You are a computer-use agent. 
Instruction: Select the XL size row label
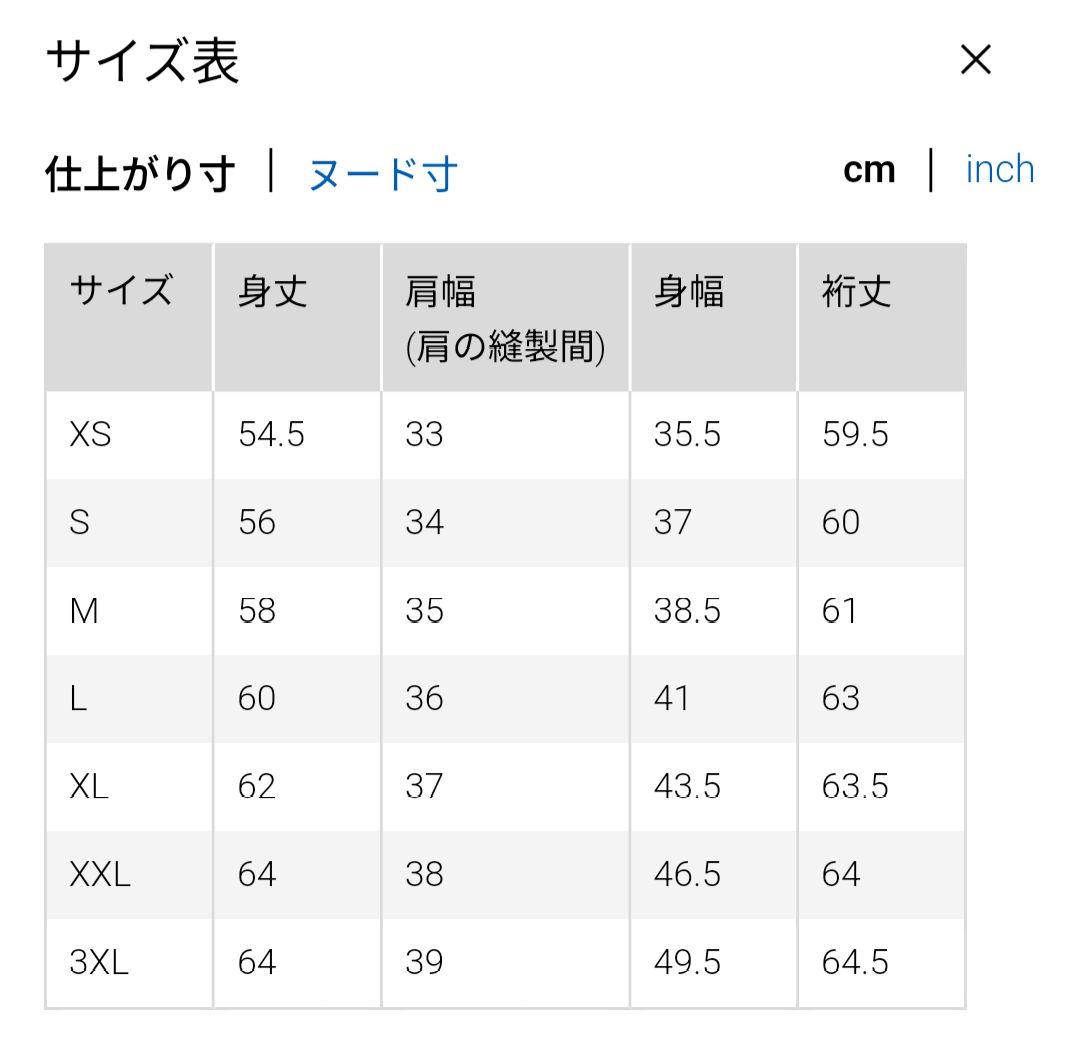point(89,787)
